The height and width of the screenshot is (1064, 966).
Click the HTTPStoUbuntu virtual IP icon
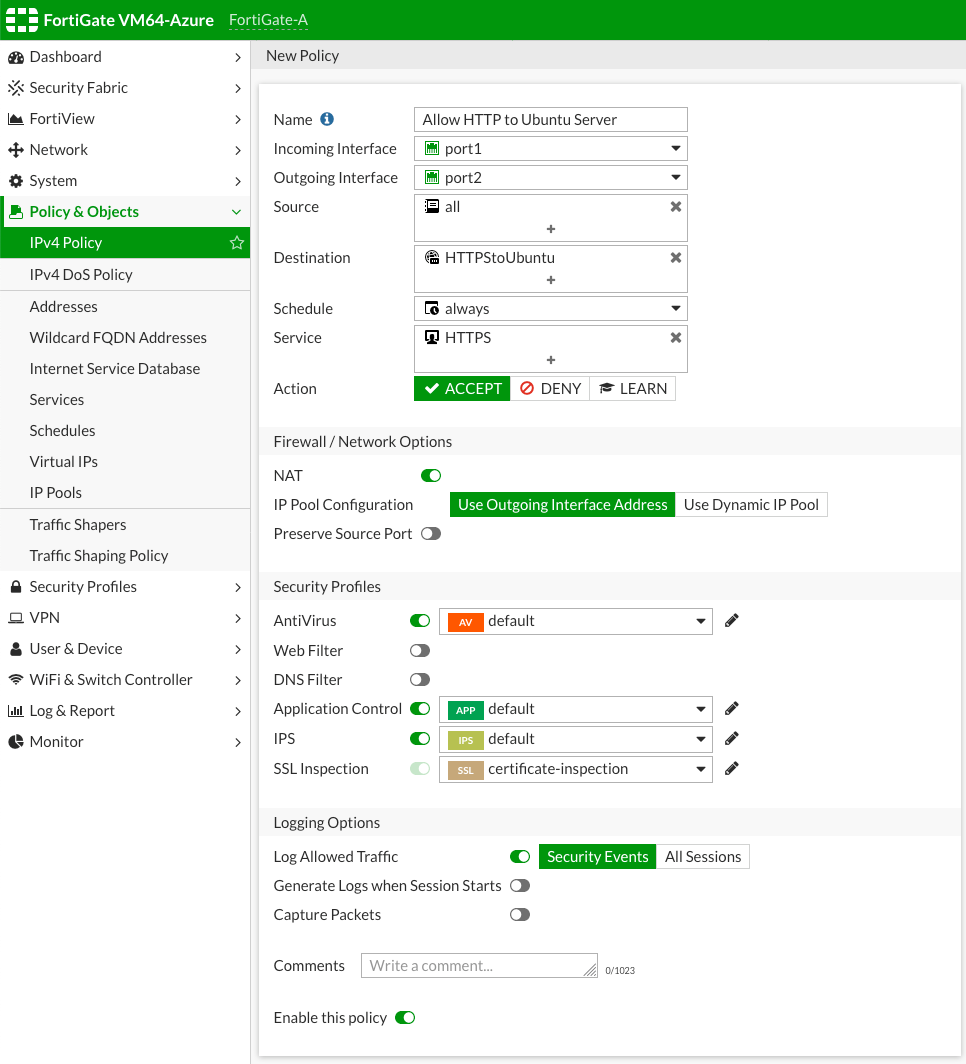[431, 258]
